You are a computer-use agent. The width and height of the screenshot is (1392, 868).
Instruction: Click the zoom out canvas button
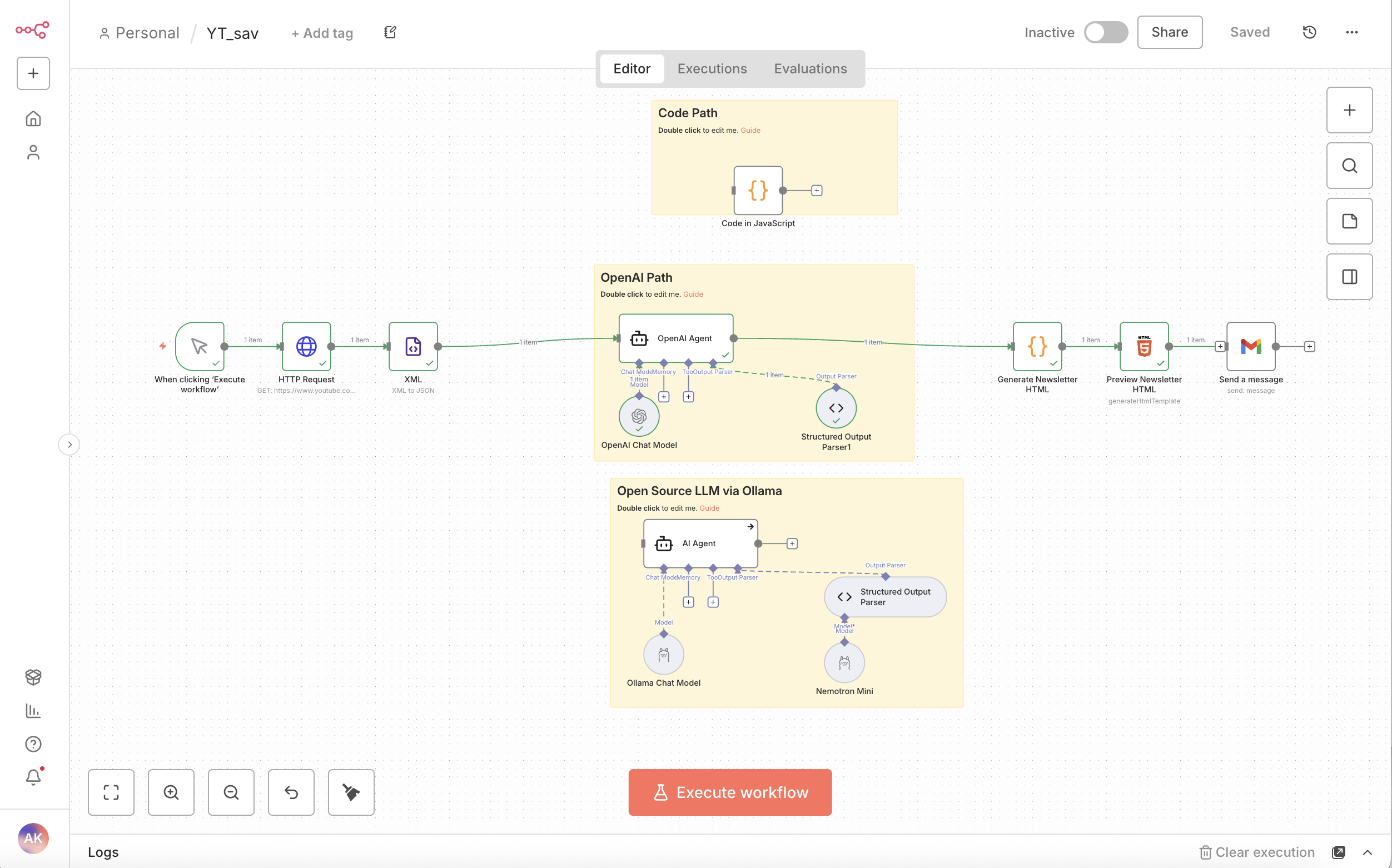click(x=231, y=792)
